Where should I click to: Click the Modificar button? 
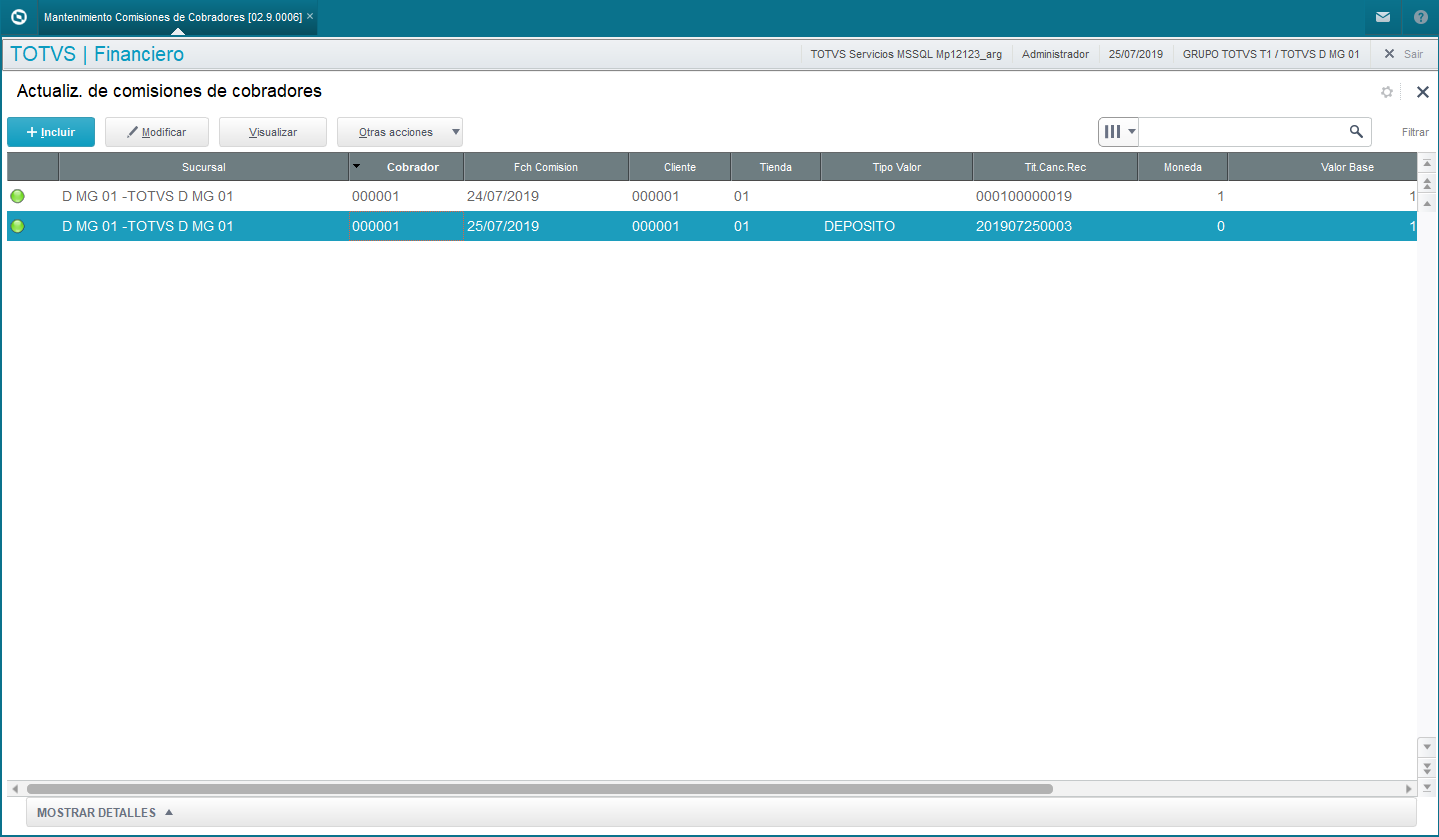pyautogui.click(x=157, y=132)
